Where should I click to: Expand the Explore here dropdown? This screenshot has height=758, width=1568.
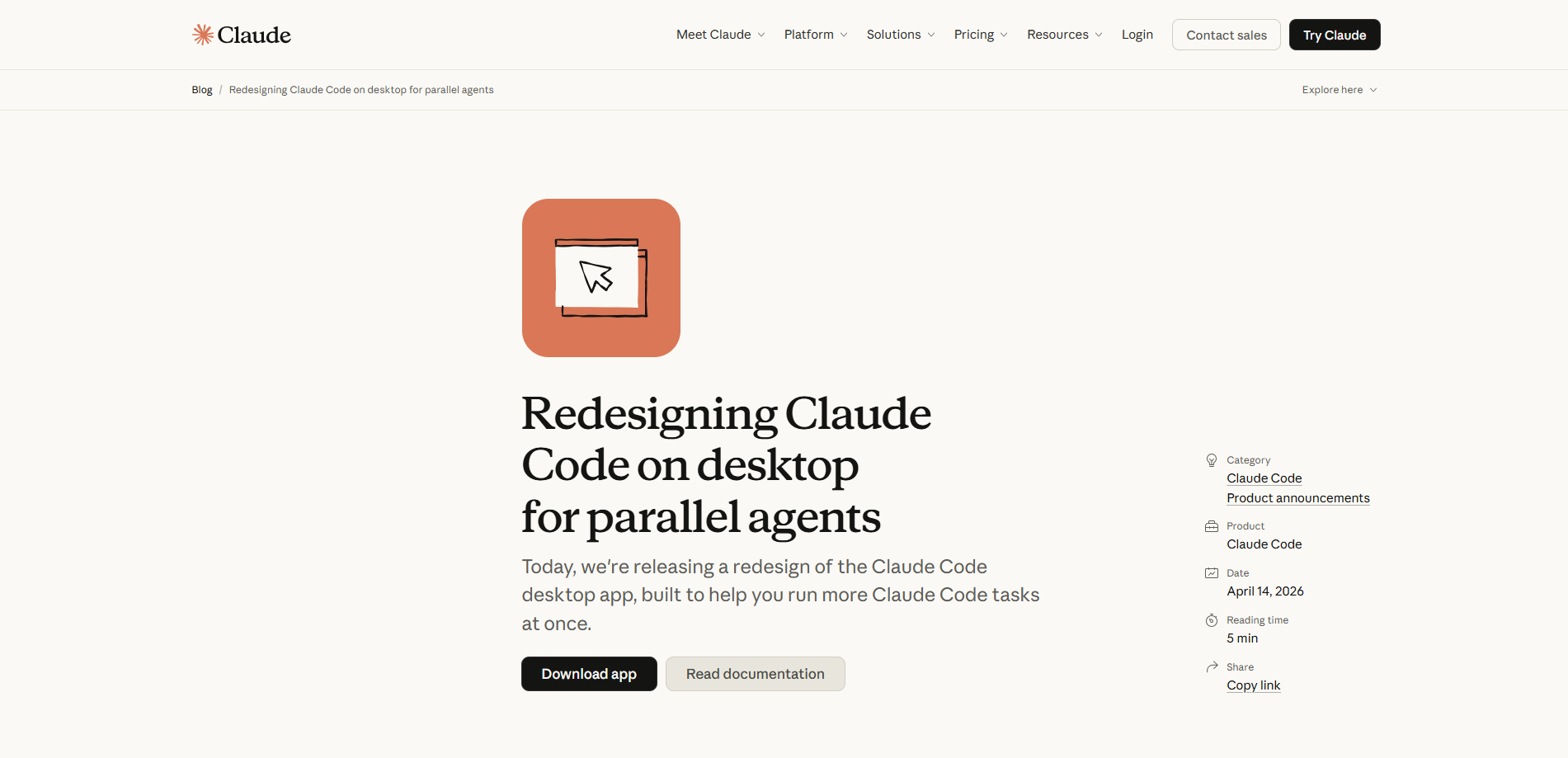click(x=1340, y=90)
